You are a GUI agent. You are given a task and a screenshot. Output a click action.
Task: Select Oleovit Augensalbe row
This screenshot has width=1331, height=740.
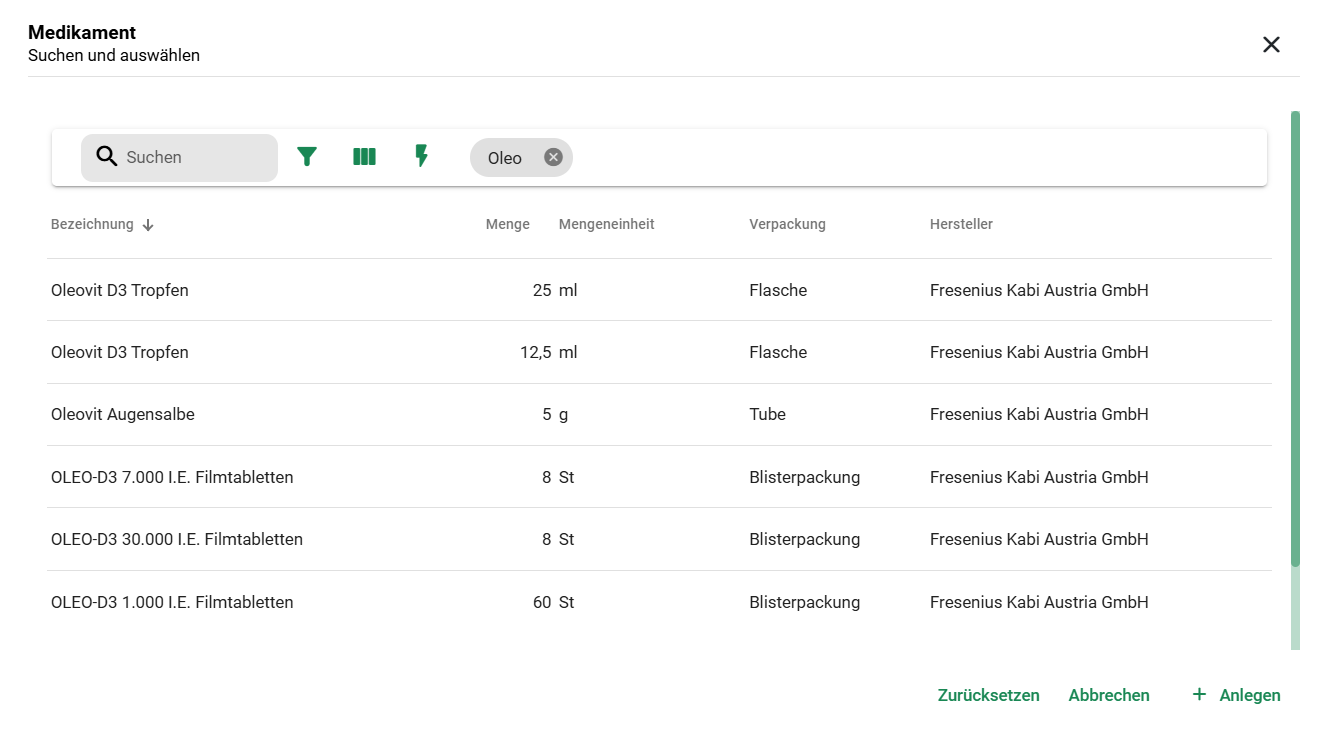click(123, 414)
